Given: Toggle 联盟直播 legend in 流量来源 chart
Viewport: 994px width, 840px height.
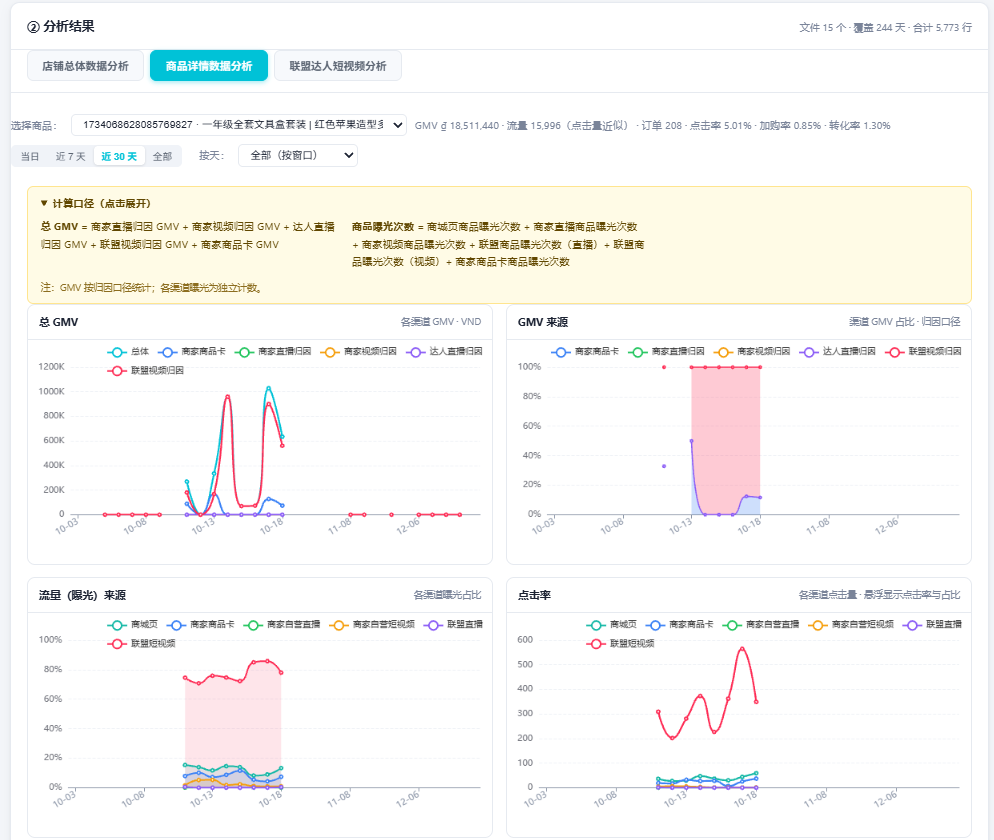Looking at the screenshot, I should click(x=453, y=625).
